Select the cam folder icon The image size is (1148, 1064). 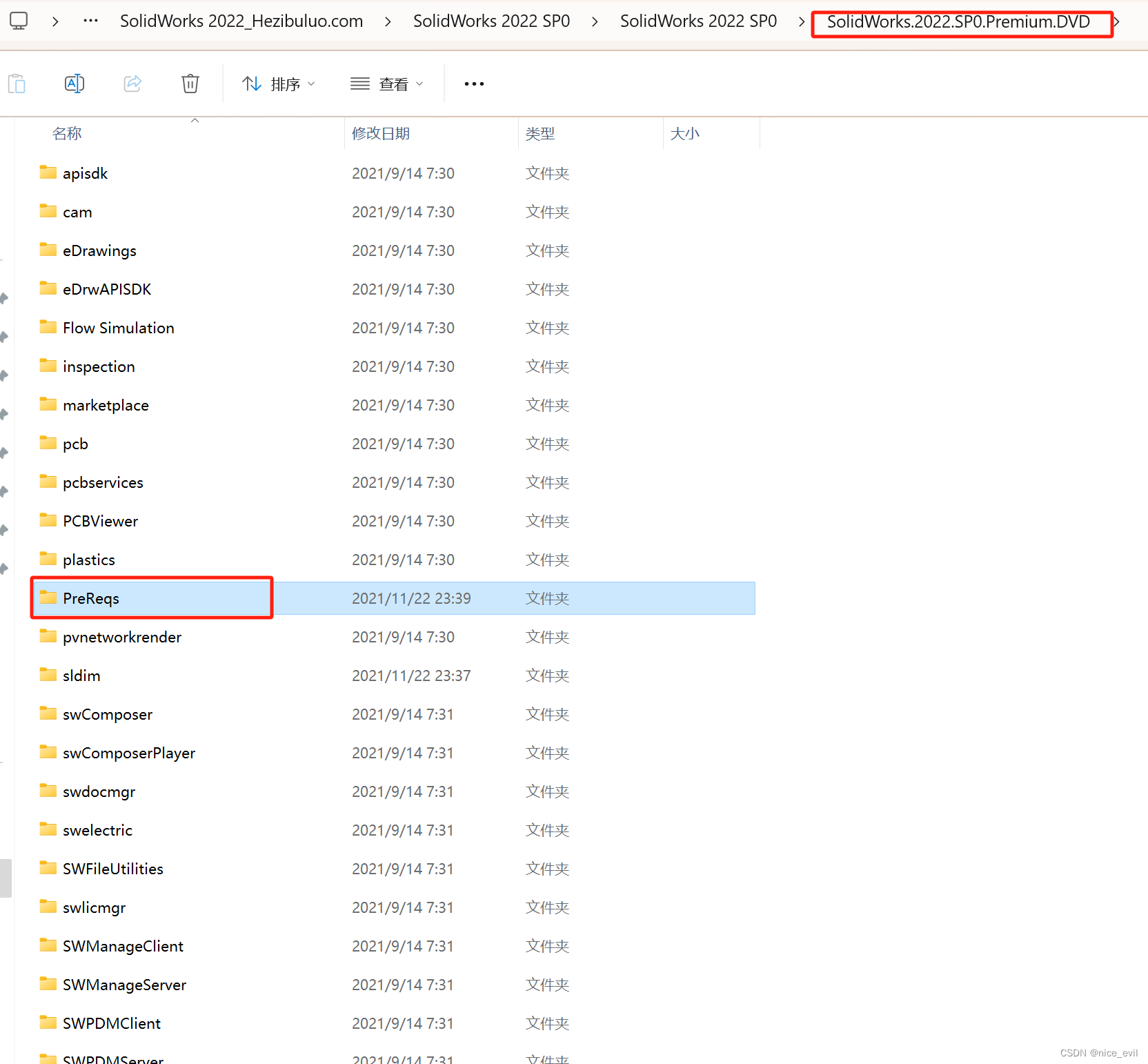(48, 211)
